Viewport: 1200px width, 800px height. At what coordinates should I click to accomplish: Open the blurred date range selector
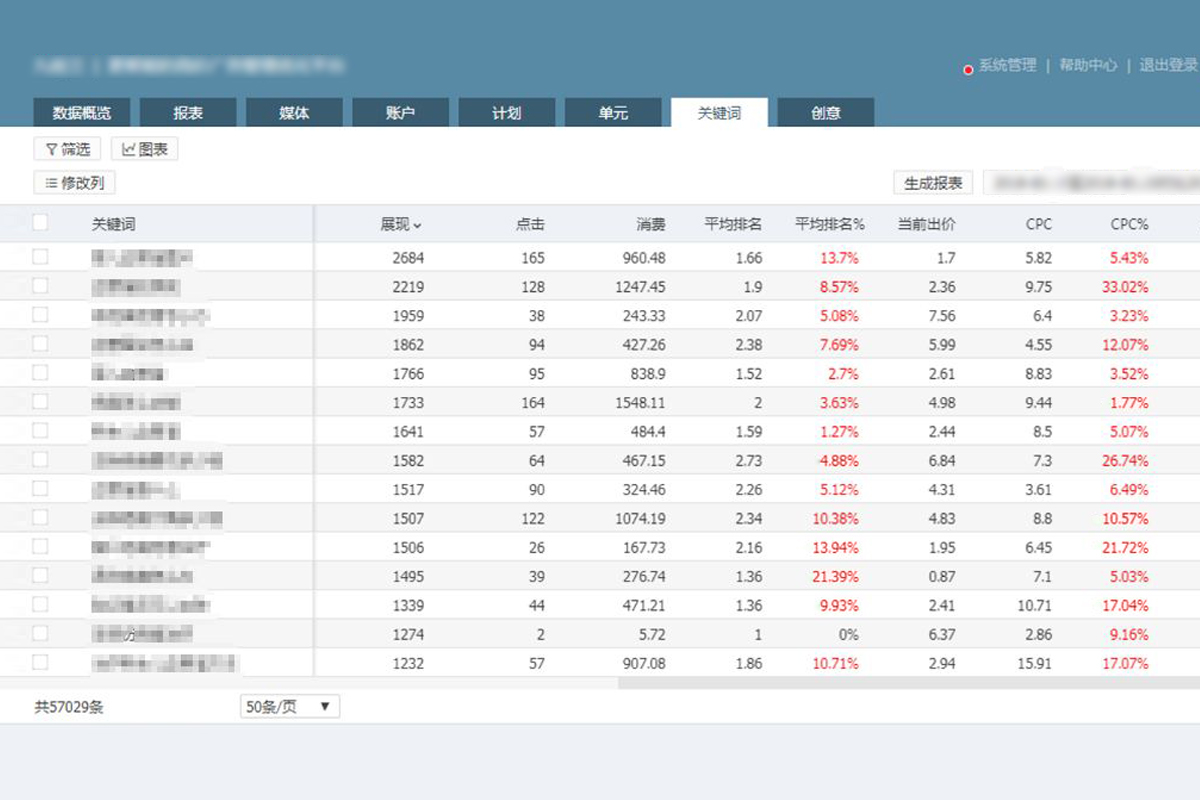(1090, 183)
